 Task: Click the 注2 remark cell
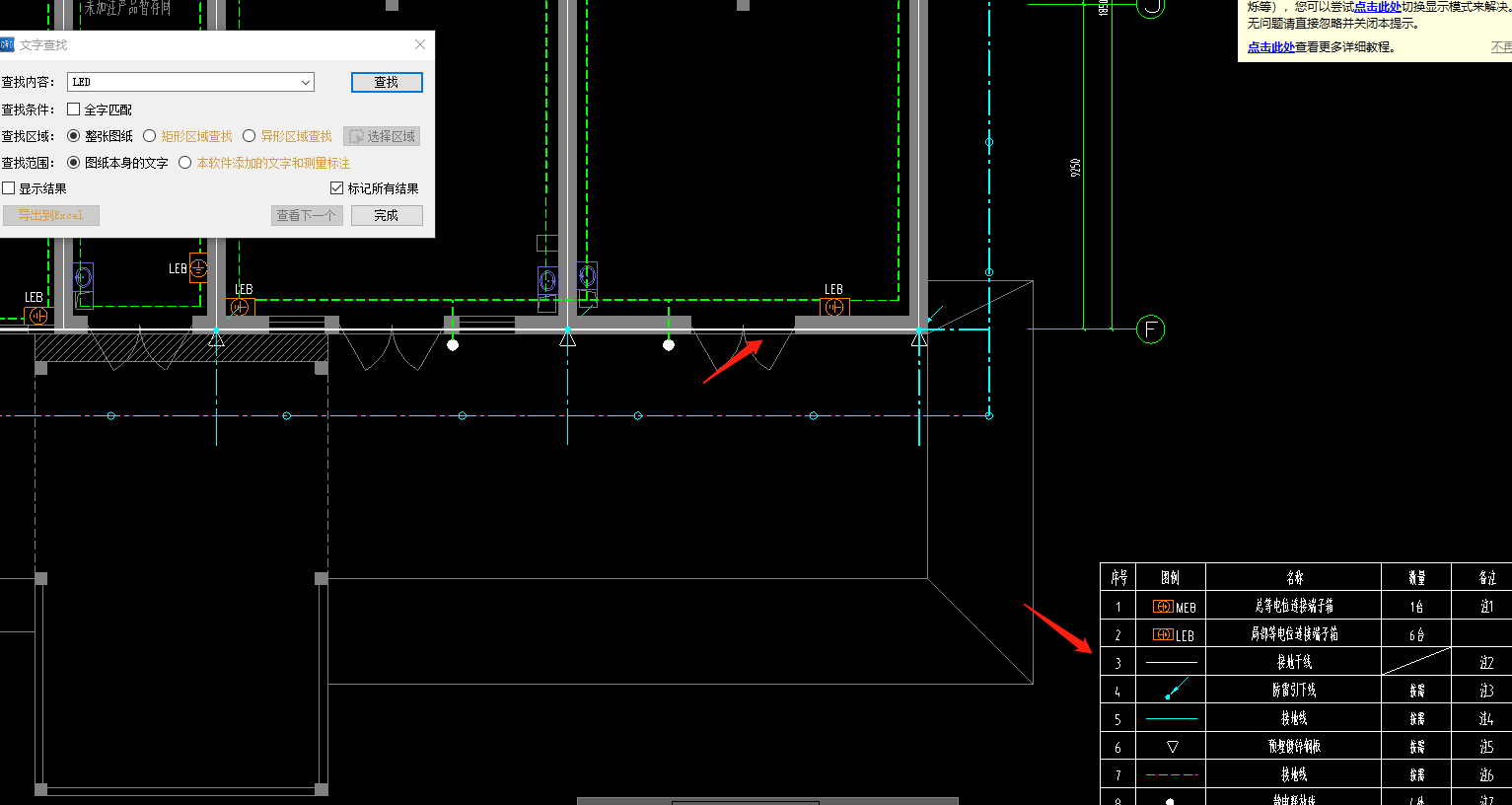[x=1486, y=663]
